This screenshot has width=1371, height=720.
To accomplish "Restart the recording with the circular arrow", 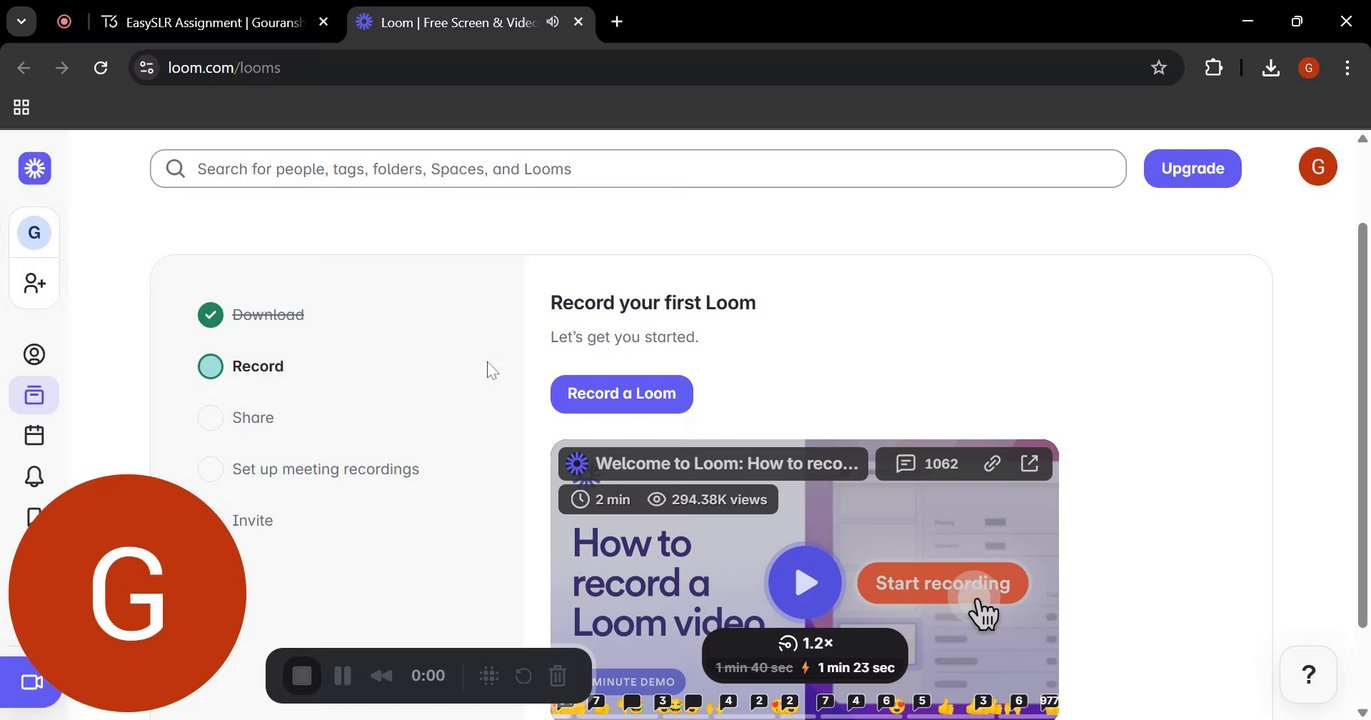I will (x=523, y=676).
